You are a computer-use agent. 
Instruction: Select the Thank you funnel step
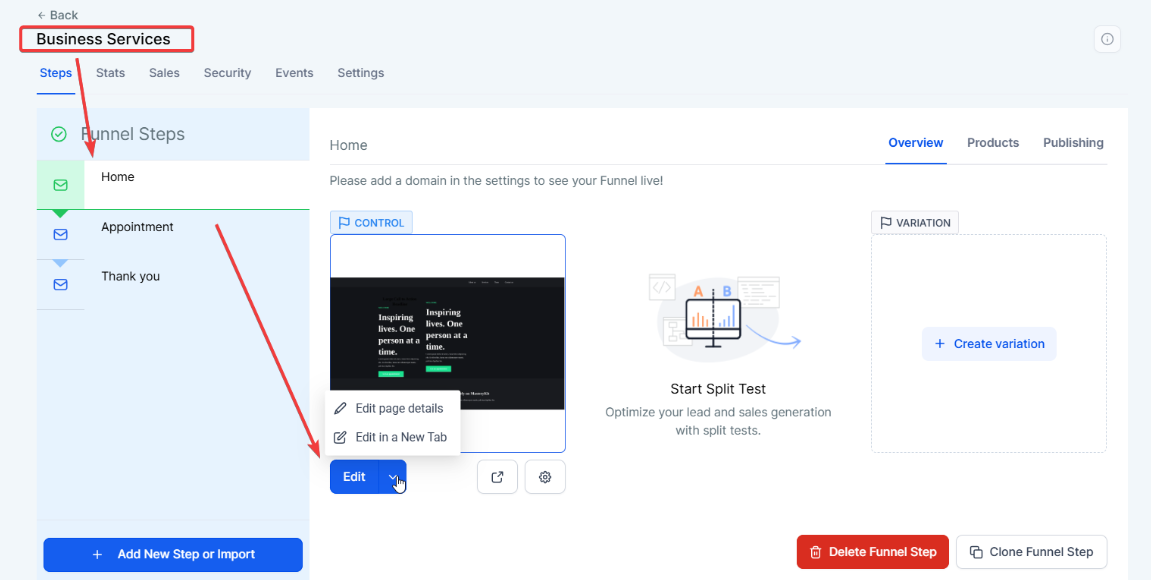click(173, 284)
